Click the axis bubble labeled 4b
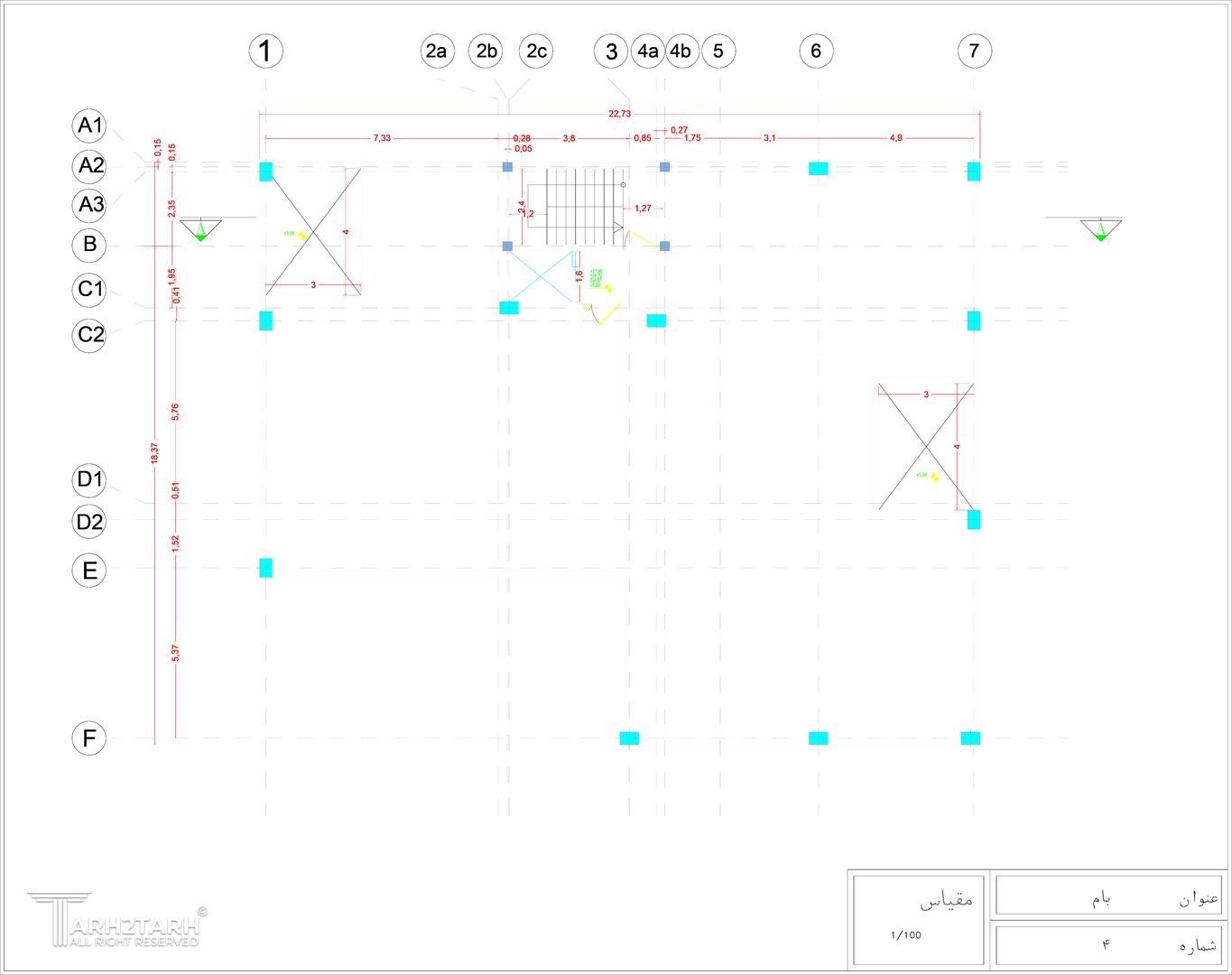This screenshot has height=975, width=1232. click(x=681, y=51)
